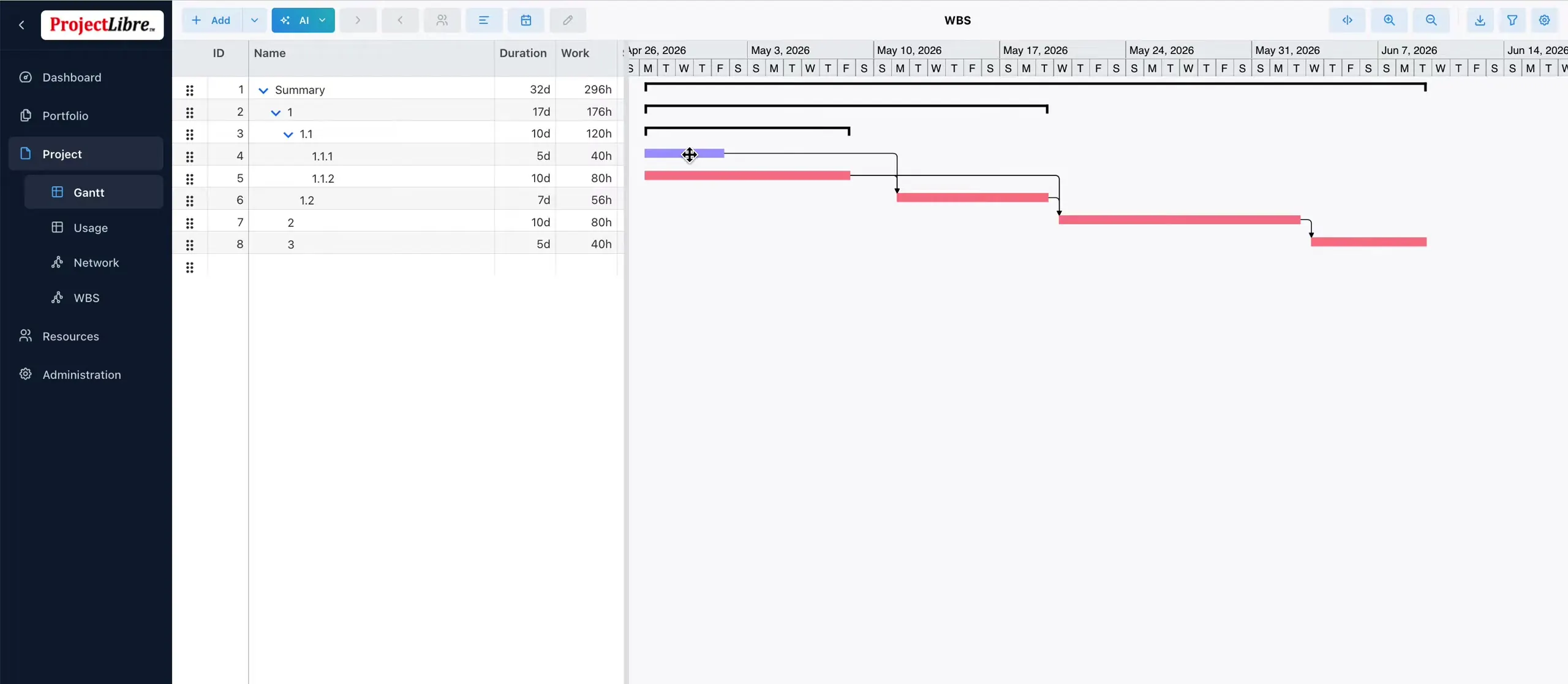
Task: Click the 56h work cell
Action: tap(586, 200)
